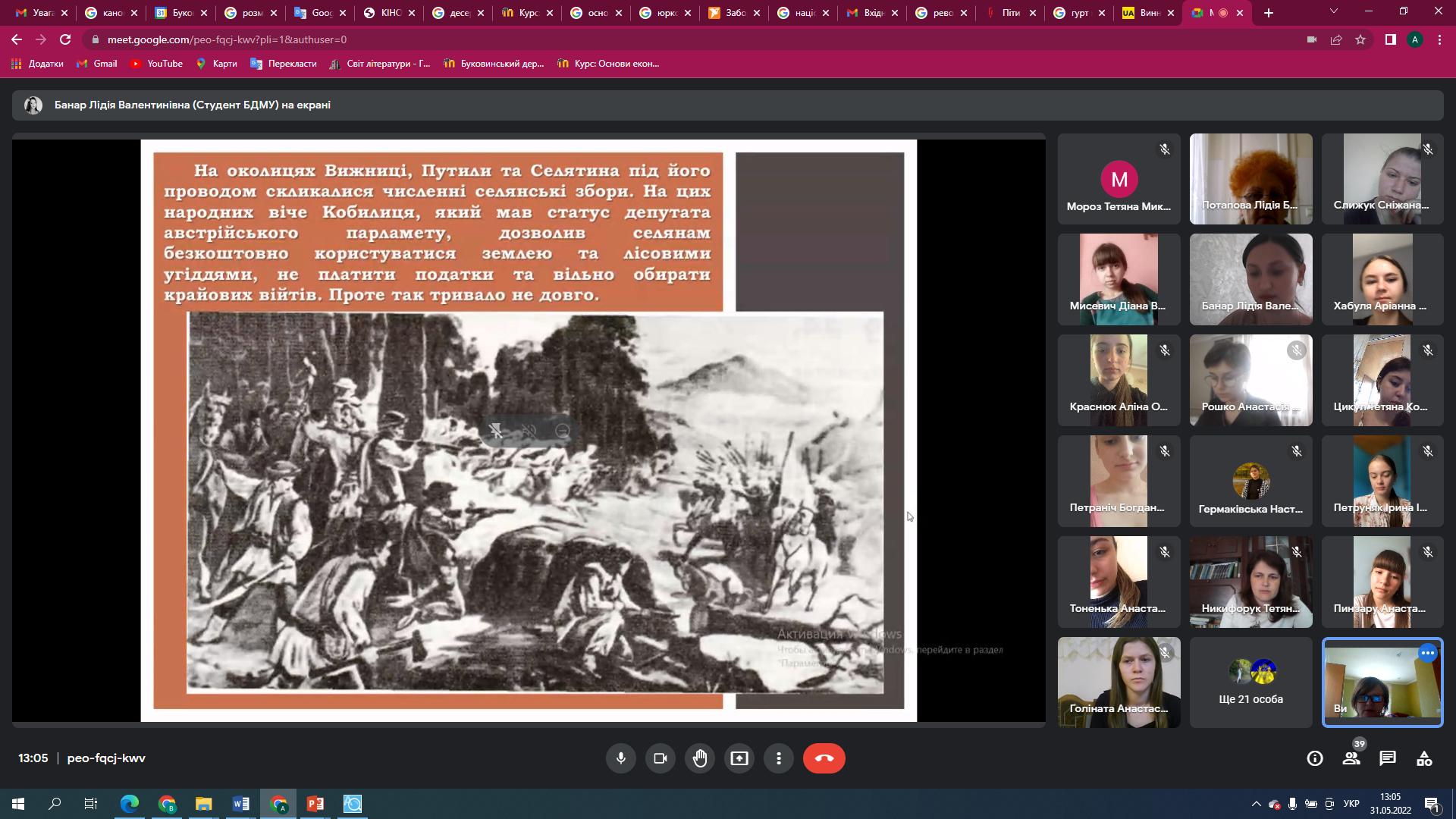Open the Chrome profile avatar 'A'
Image resolution: width=1456 pixels, height=819 pixels.
[x=1415, y=39]
